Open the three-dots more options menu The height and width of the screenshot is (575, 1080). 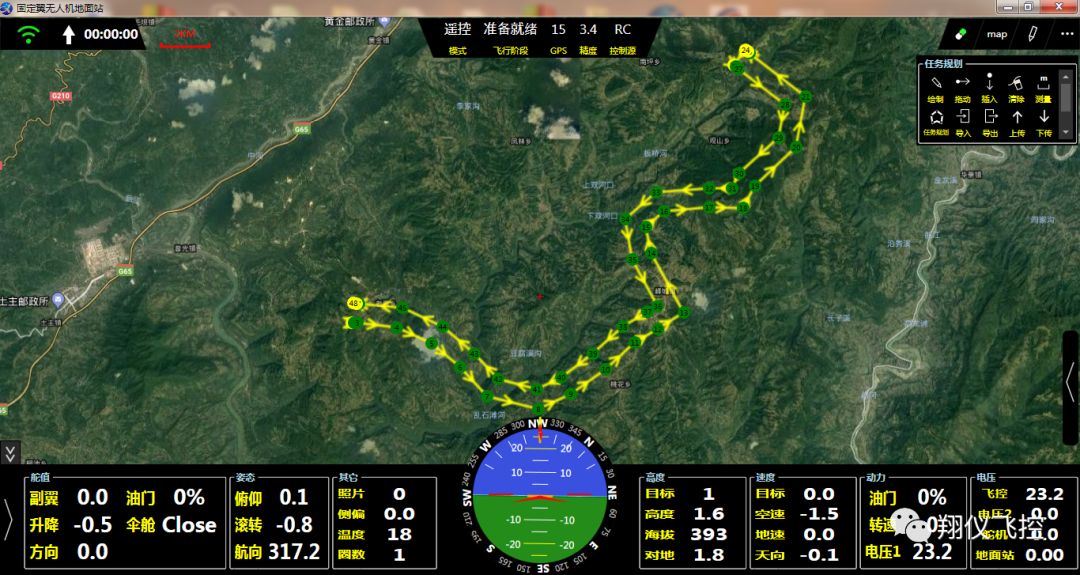pyautogui.click(x=1066, y=33)
